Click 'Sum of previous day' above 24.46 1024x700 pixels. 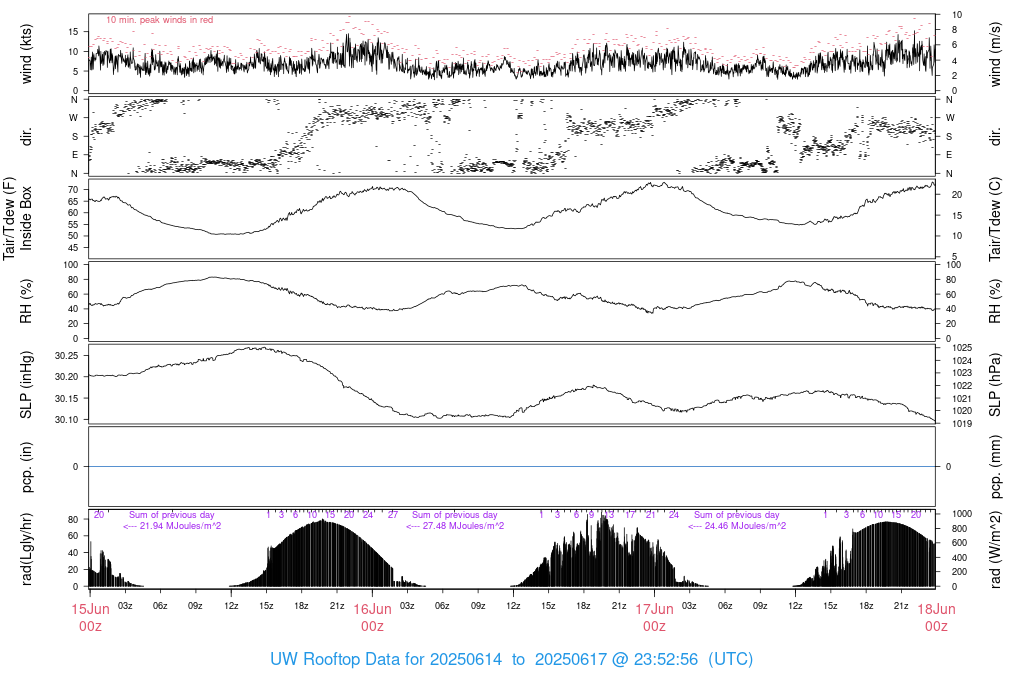click(737, 515)
